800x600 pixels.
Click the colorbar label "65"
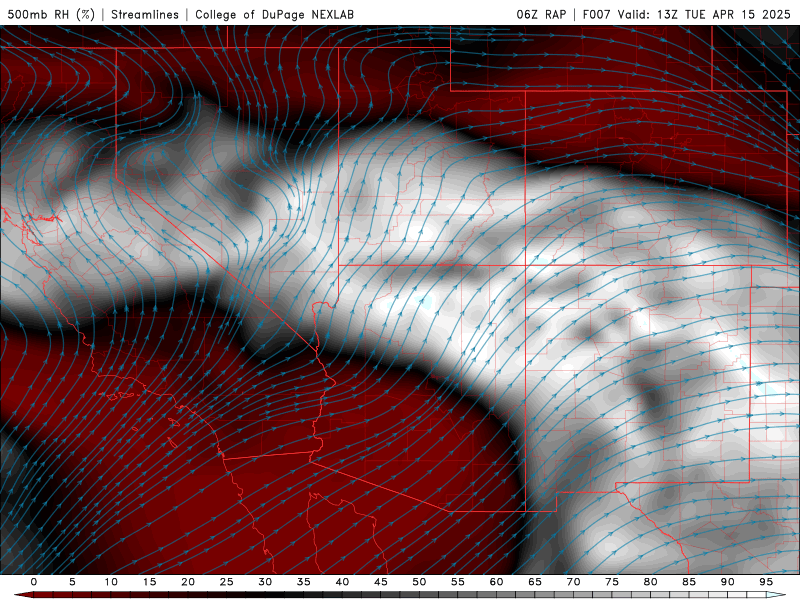click(x=534, y=582)
